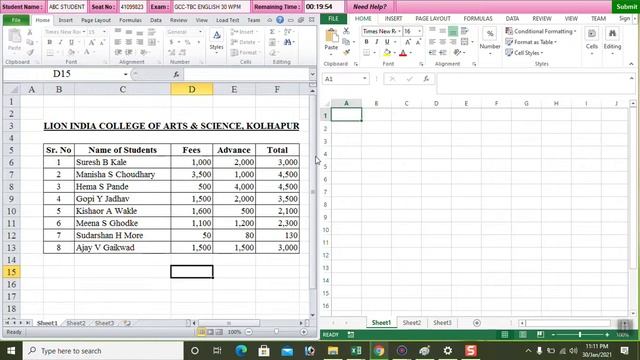Click Wrap Text icon in right Excel

(x=464, y=31)
